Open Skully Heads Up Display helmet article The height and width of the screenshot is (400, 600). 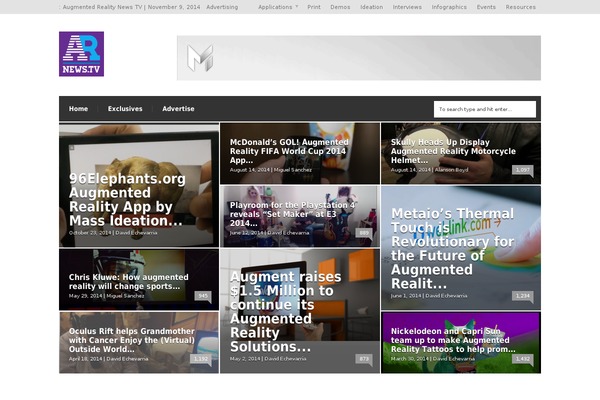453,151
